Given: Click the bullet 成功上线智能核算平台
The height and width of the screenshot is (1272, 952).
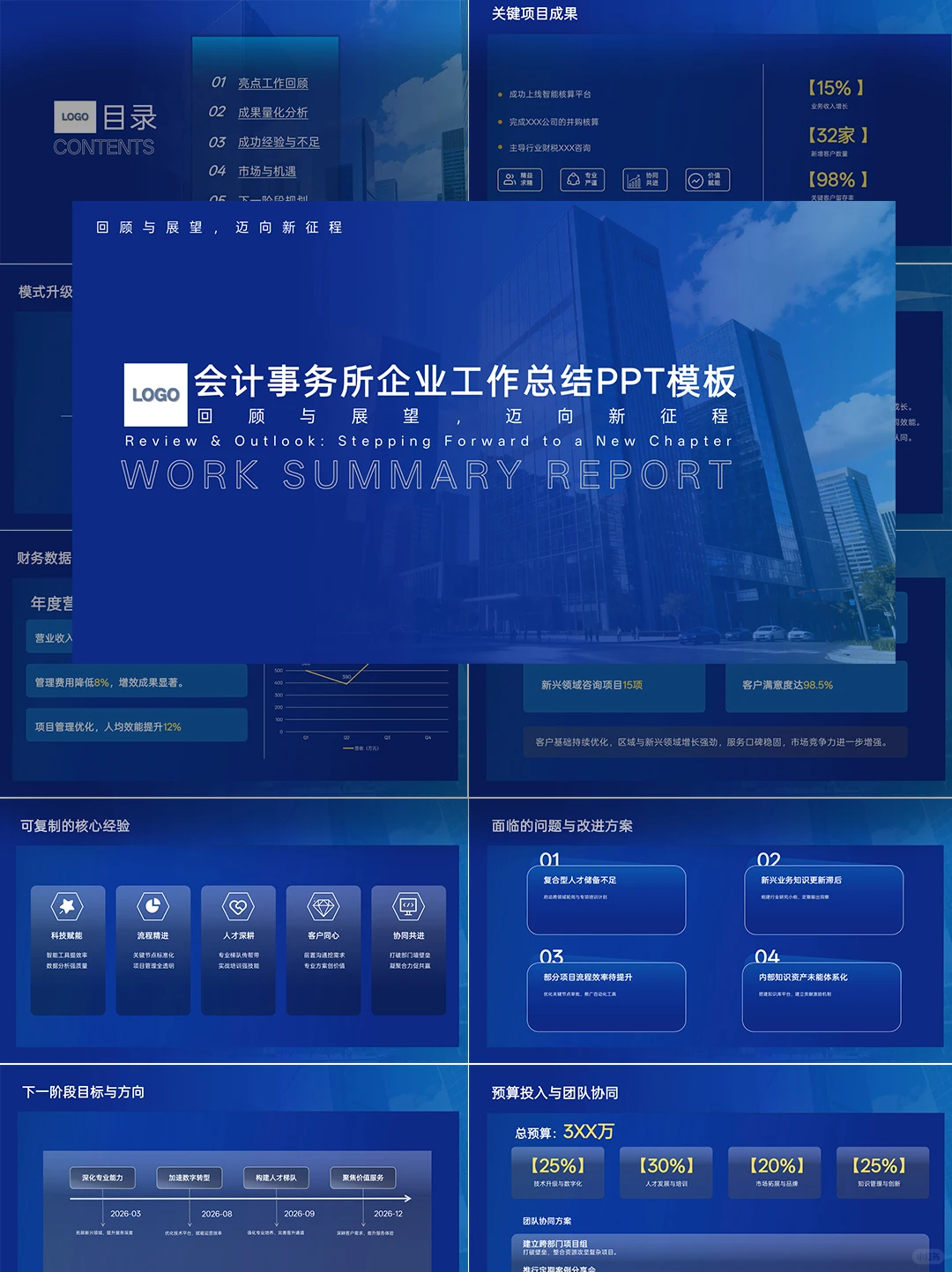Looking at the screenshot, I should pyautogui.click(x=550, y=94).
